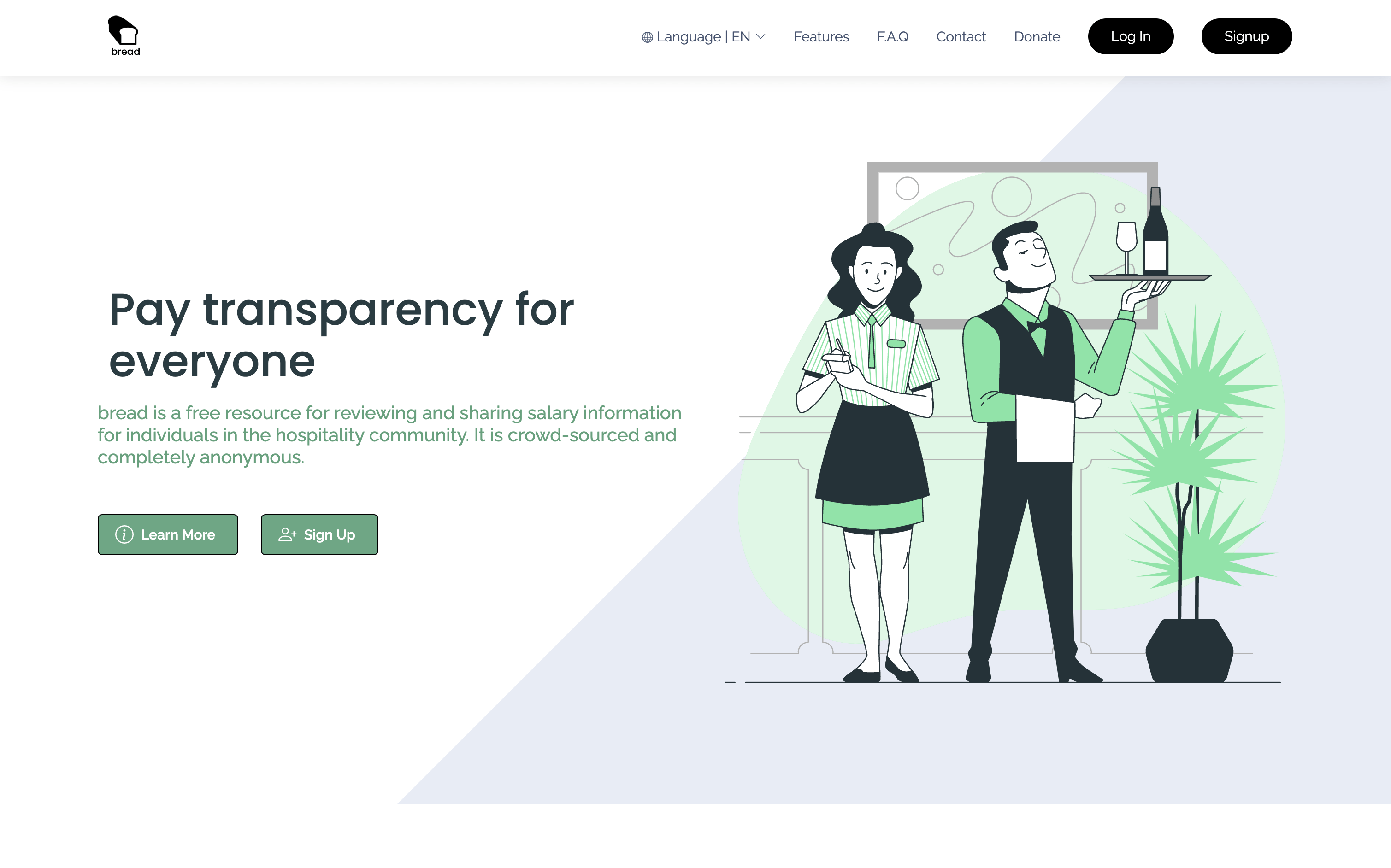
Task: Click the F.A.Q navigation menu item
Action: click(x=891, y=36)
